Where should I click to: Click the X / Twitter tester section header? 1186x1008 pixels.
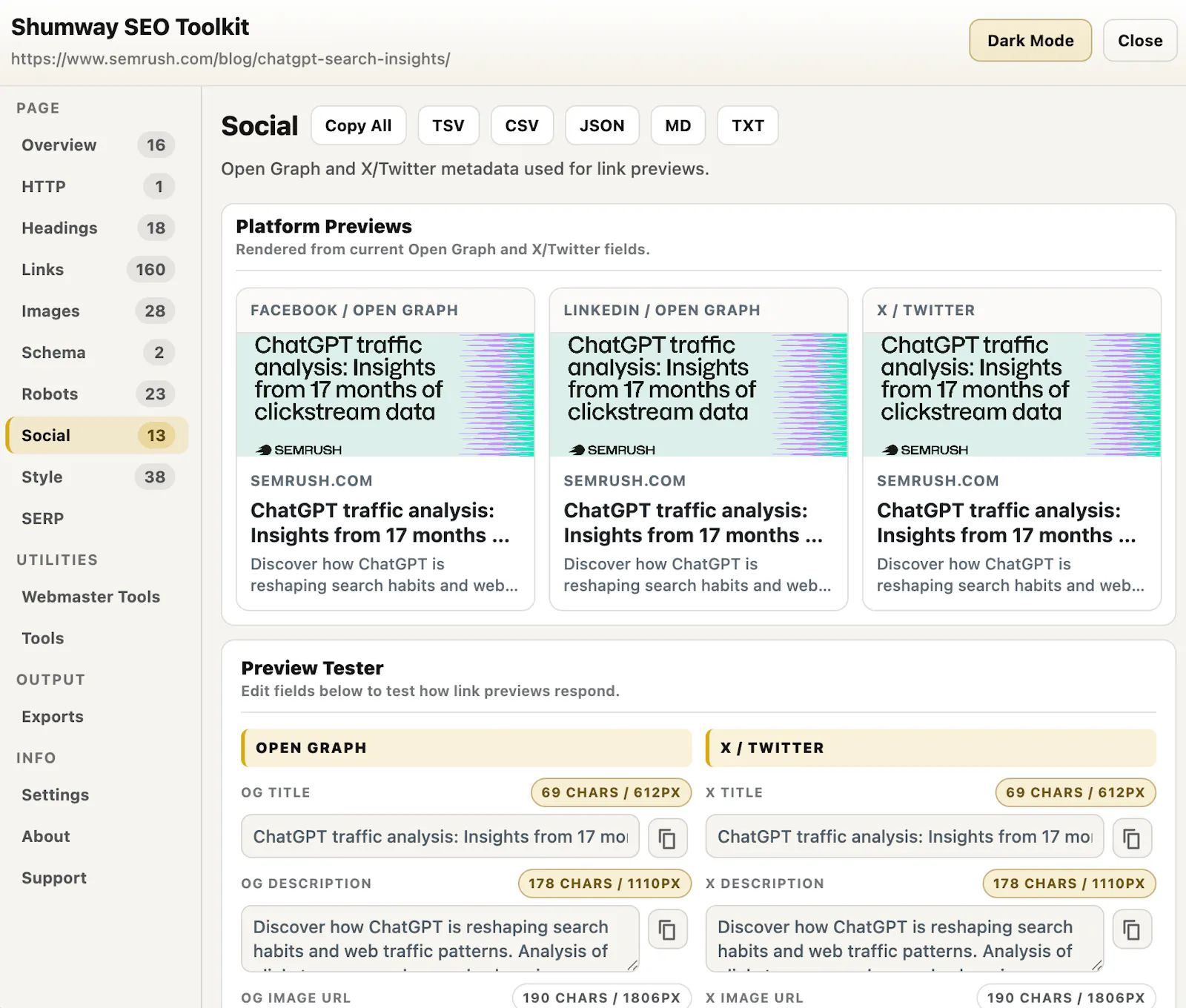(931, 748)
